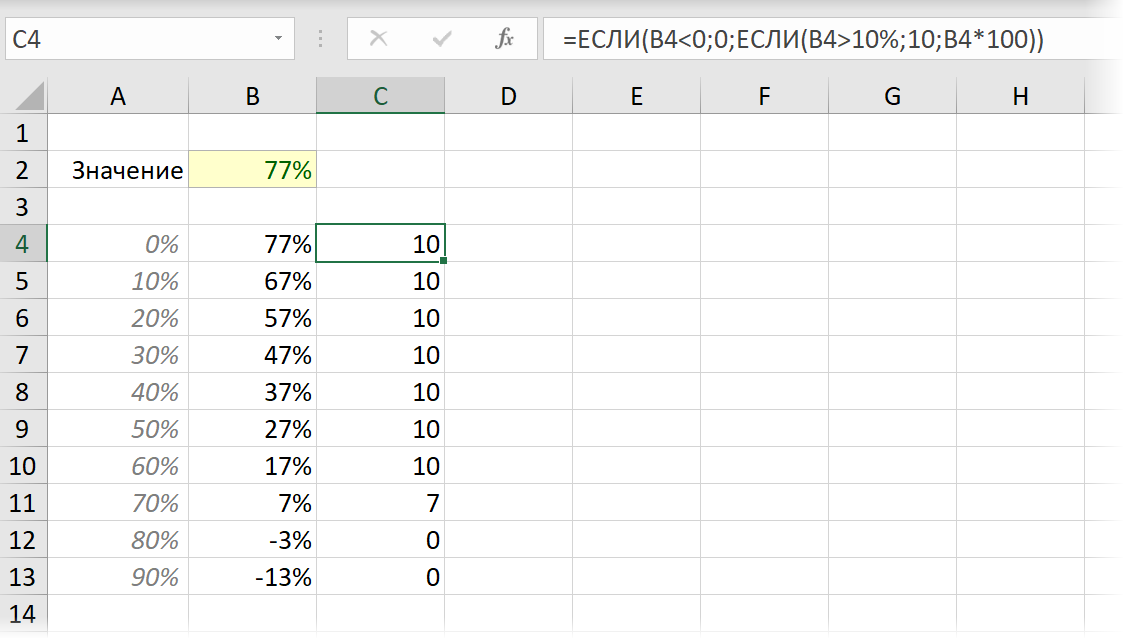Select column E header

pos(637,96)
